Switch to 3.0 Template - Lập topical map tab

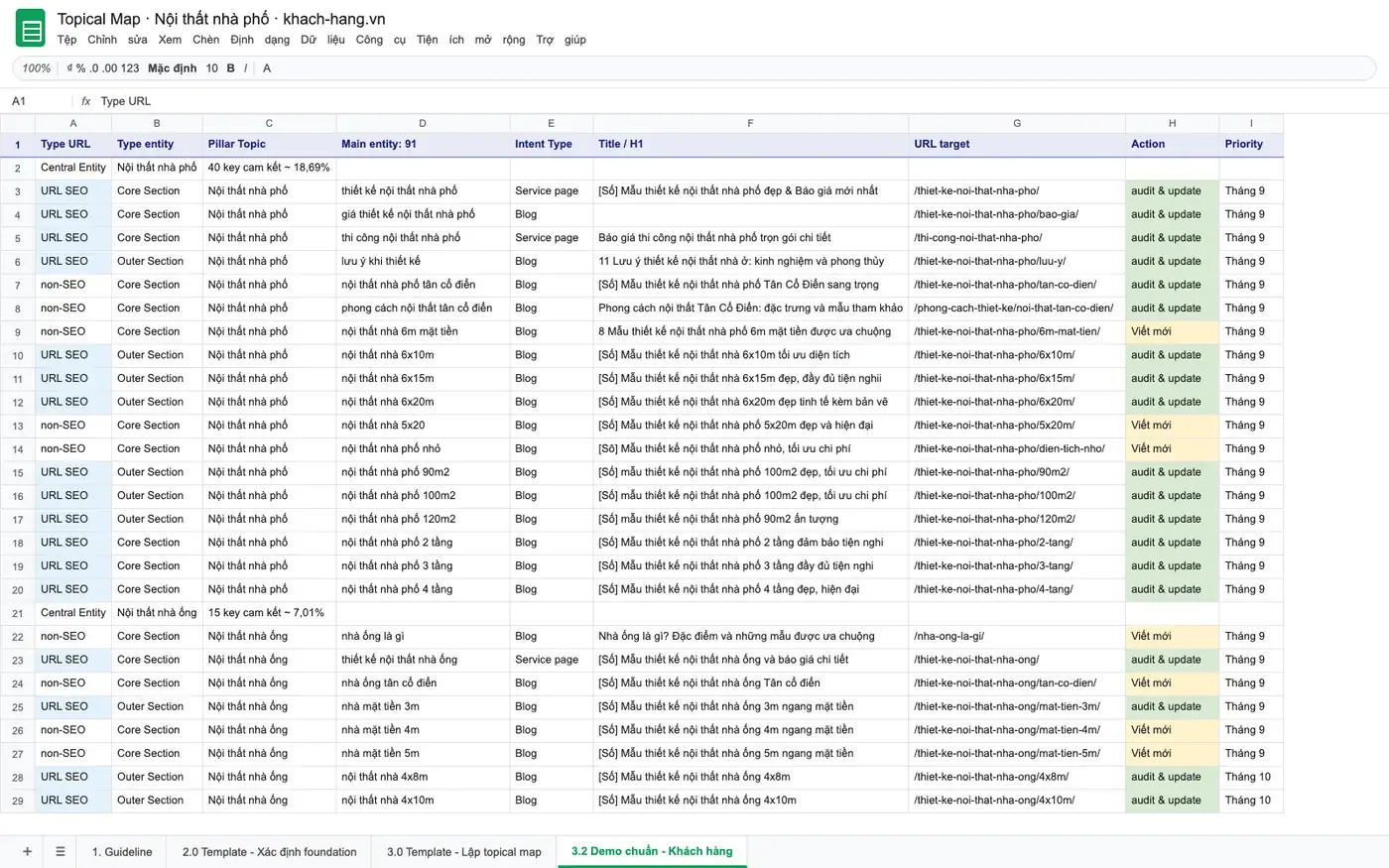pos(464,852)
